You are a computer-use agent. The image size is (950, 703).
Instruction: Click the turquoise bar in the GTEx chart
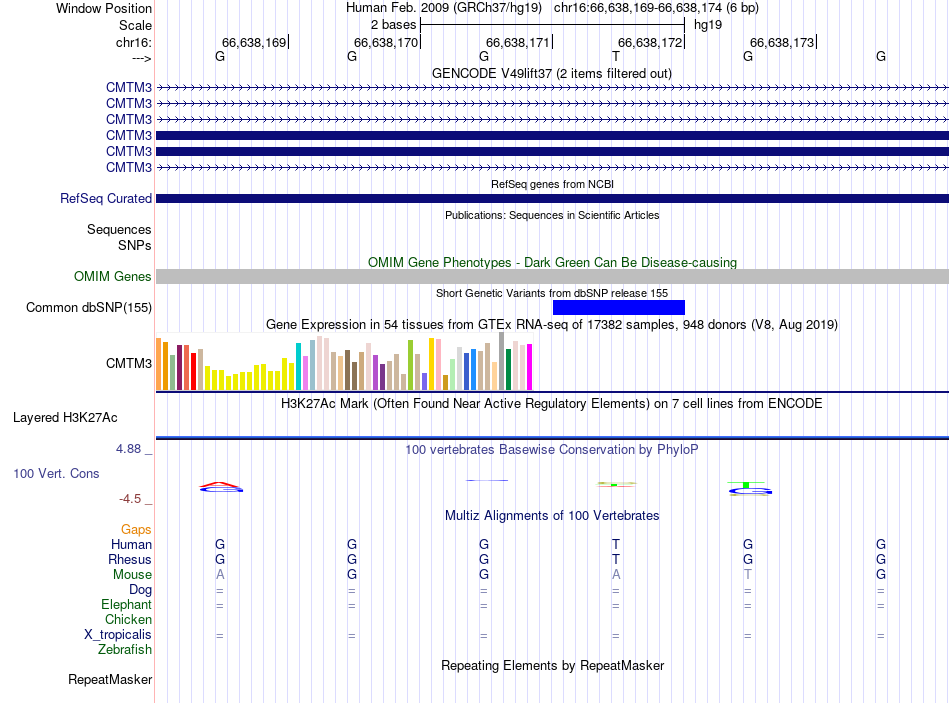(x=298, y=366)
